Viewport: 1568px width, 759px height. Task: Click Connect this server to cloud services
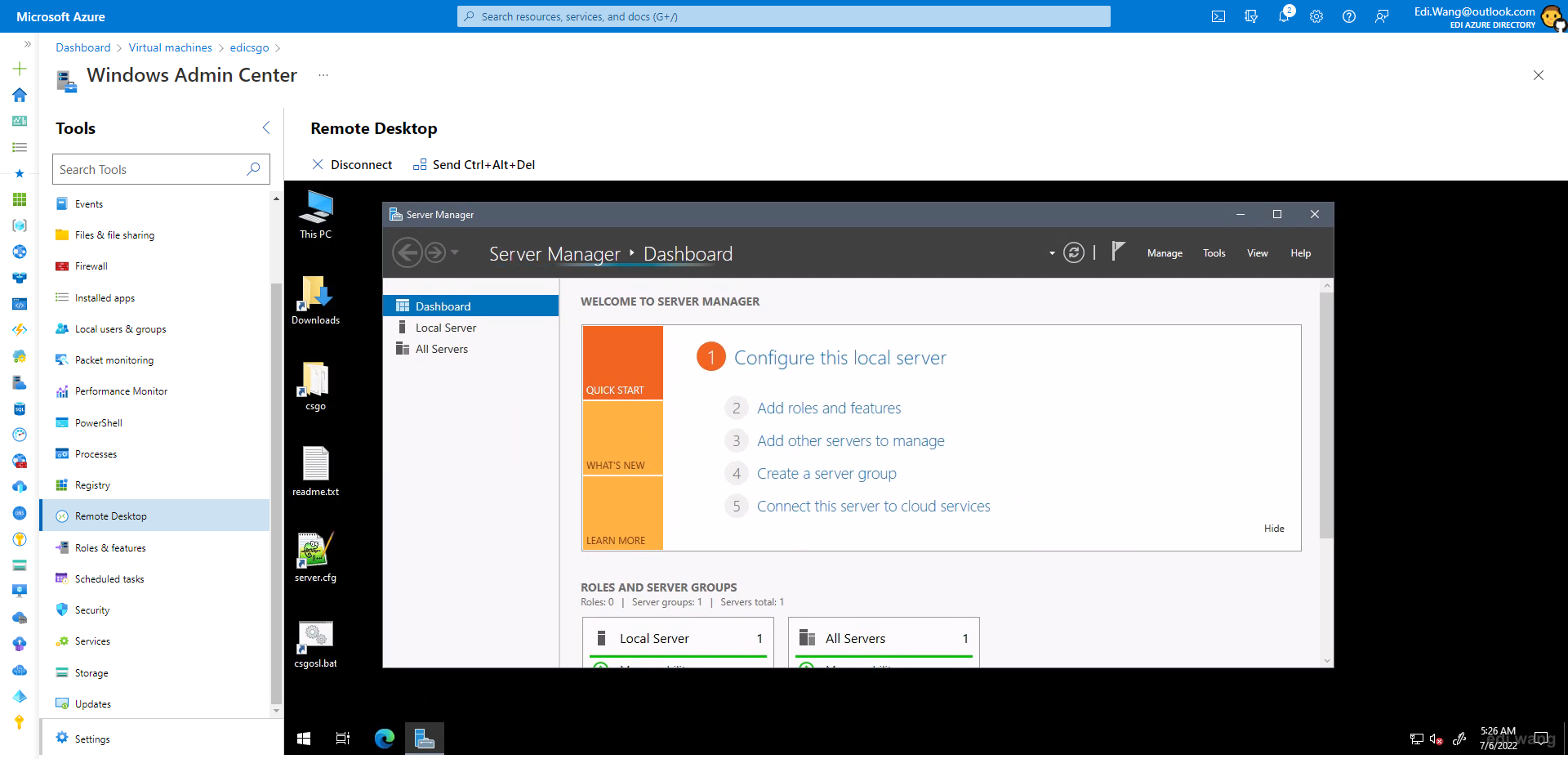click(x=873, y=506)
